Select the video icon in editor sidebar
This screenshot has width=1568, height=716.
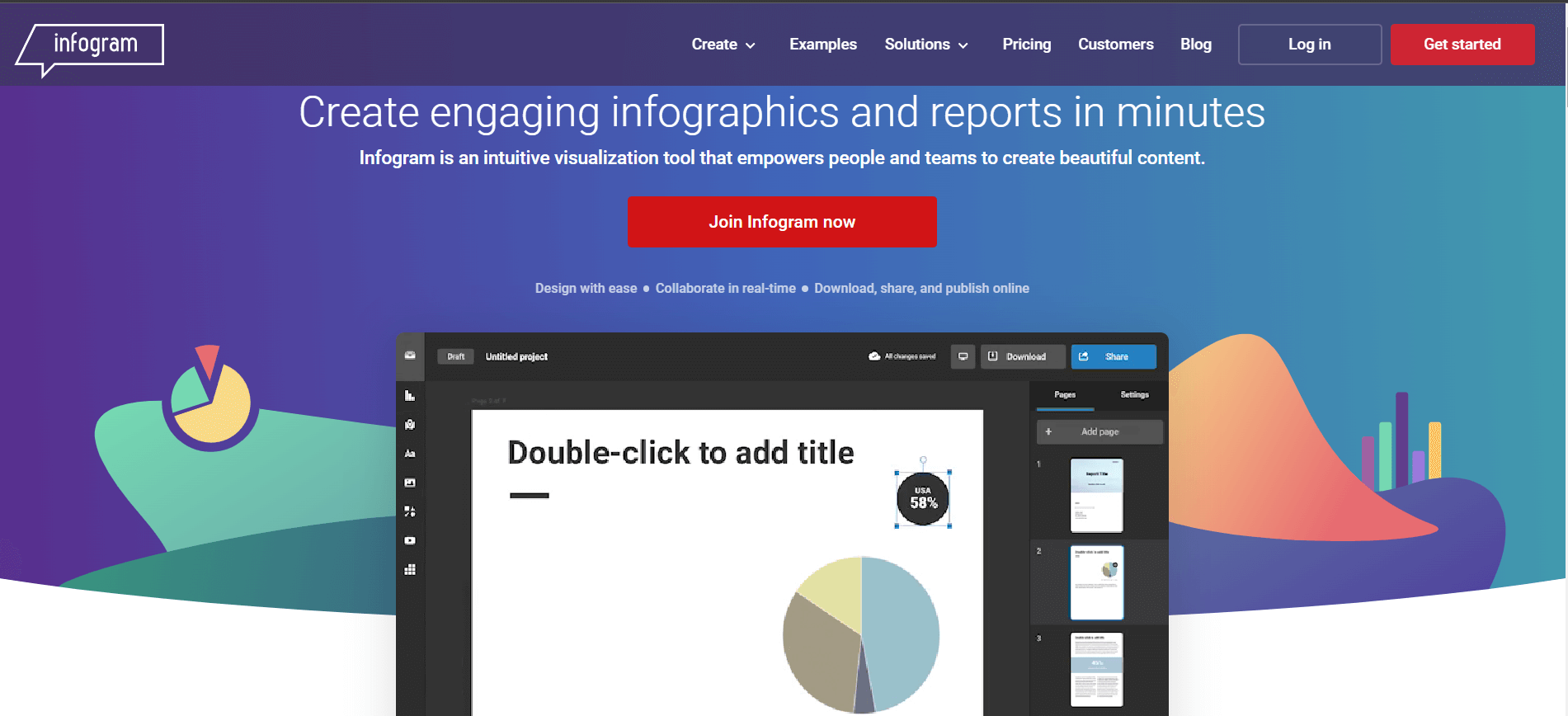click(x=410, y=541)
